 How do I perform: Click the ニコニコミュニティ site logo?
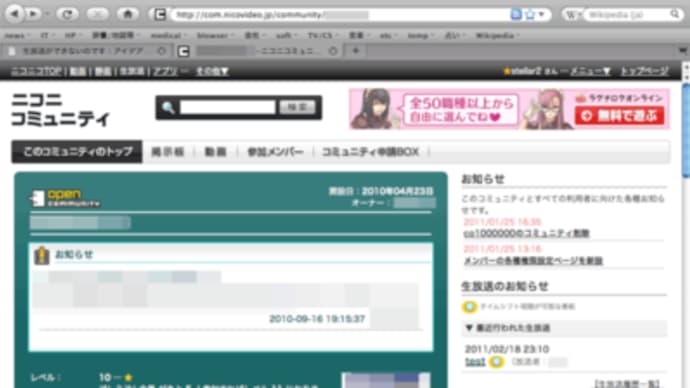(x=59, y=110)
